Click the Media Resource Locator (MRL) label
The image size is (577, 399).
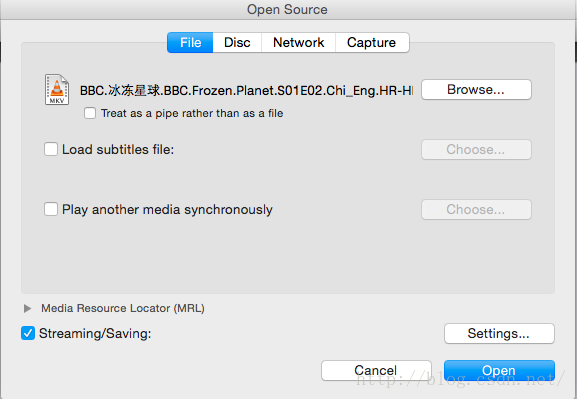(123, 308)
